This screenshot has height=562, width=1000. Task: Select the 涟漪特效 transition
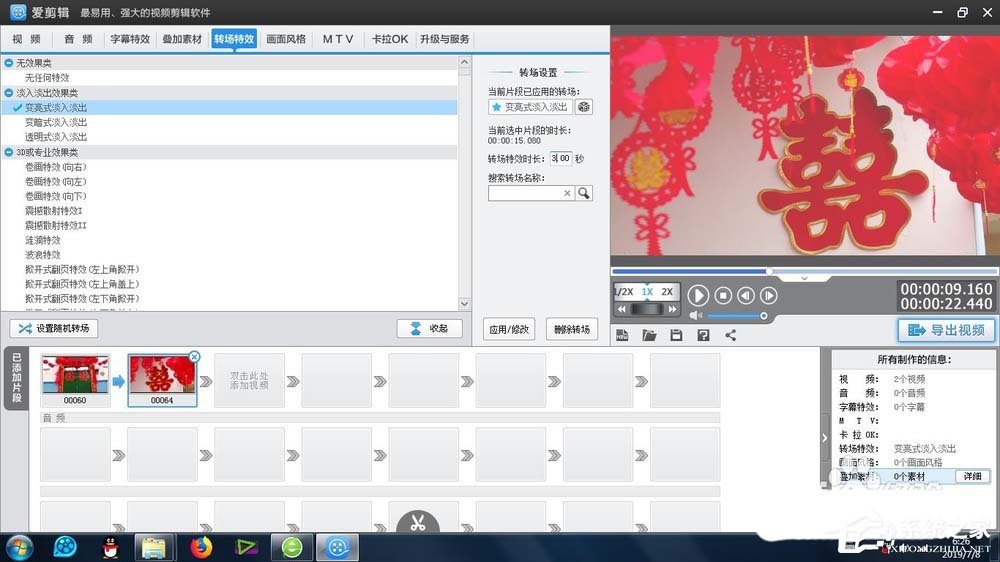(43, 240)
